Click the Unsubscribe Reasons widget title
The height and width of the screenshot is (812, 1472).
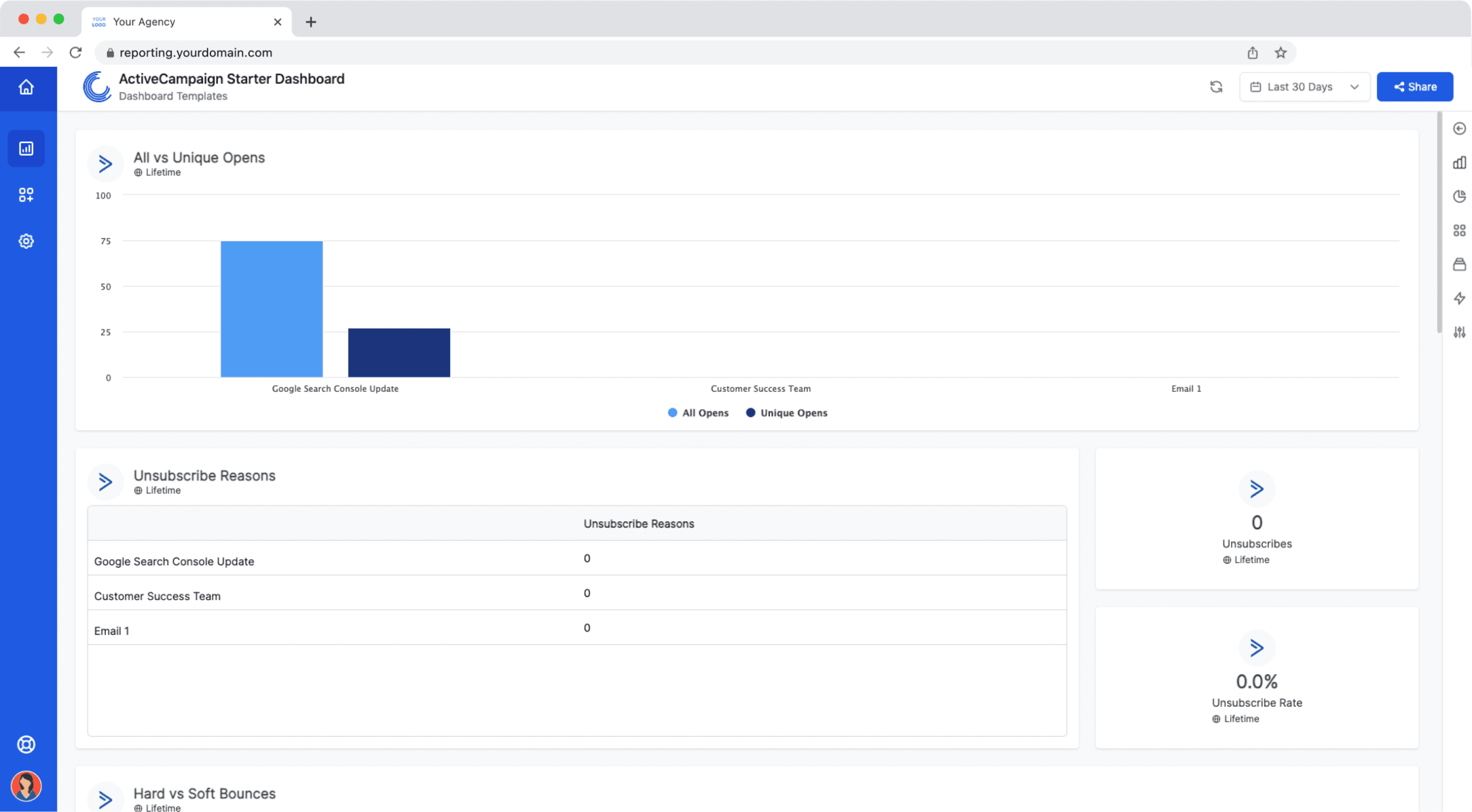(204, 475)
